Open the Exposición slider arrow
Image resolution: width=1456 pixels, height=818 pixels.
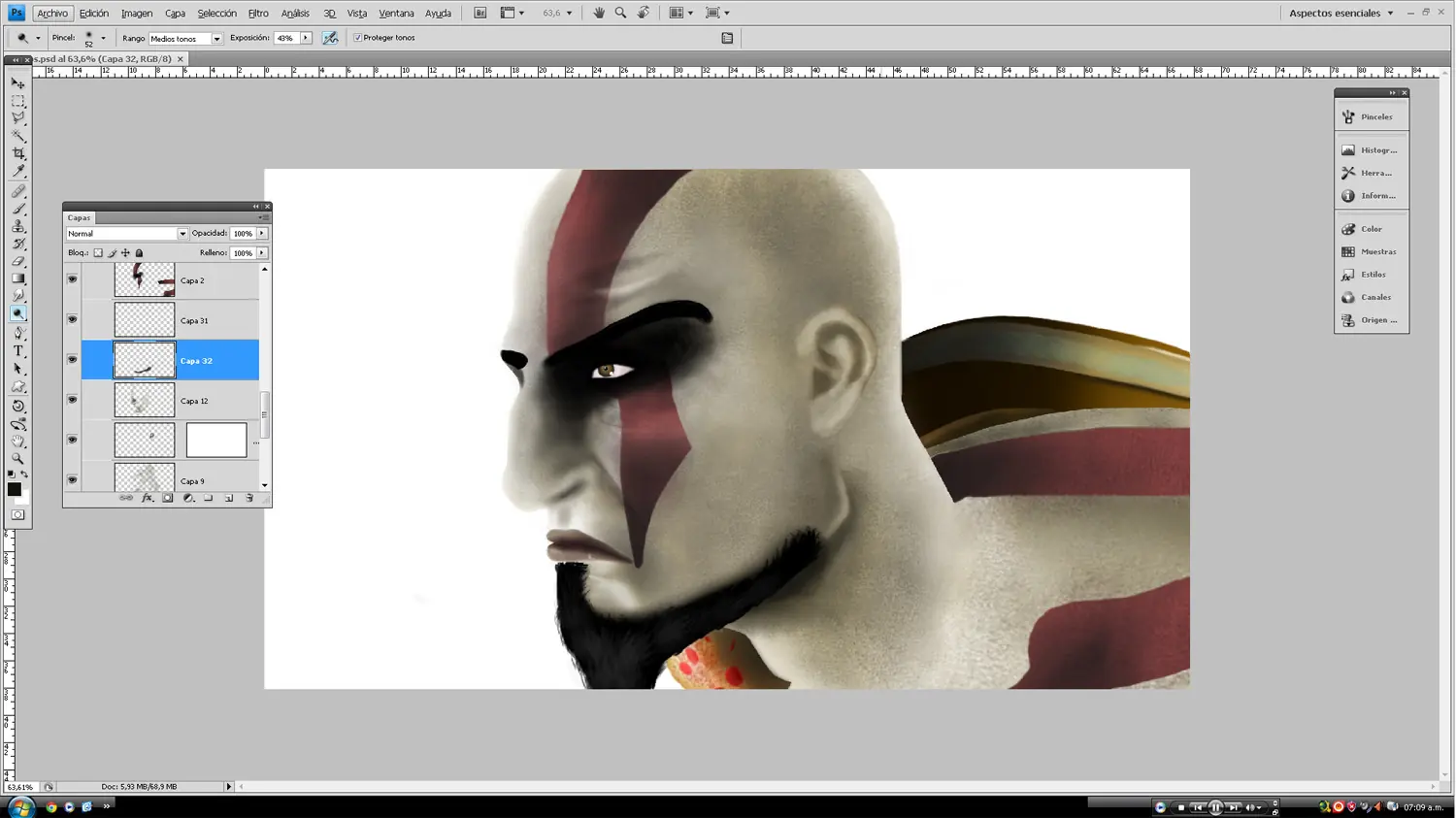tap(306, 38)
